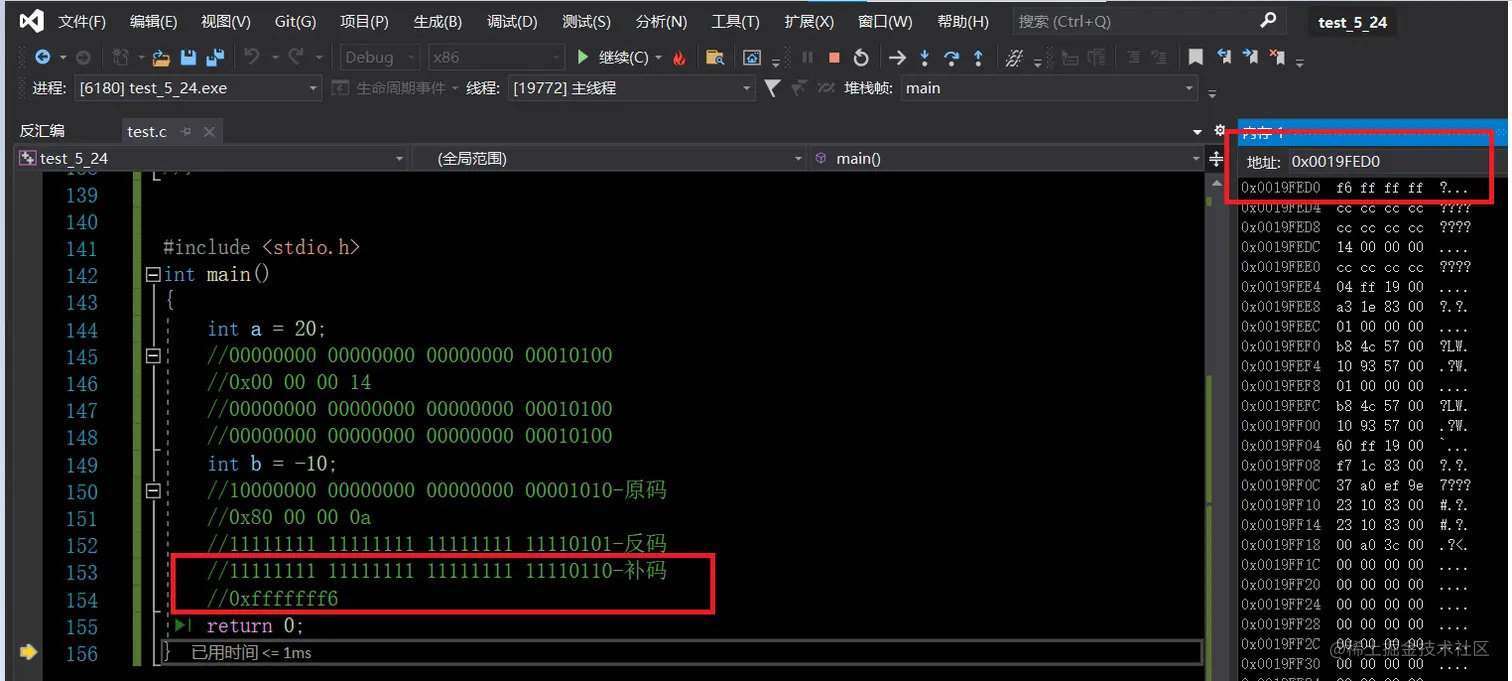This screenshot has width=1512, height=681.
Task: Open the 帮助(H) menu
Action: point(963,21)
